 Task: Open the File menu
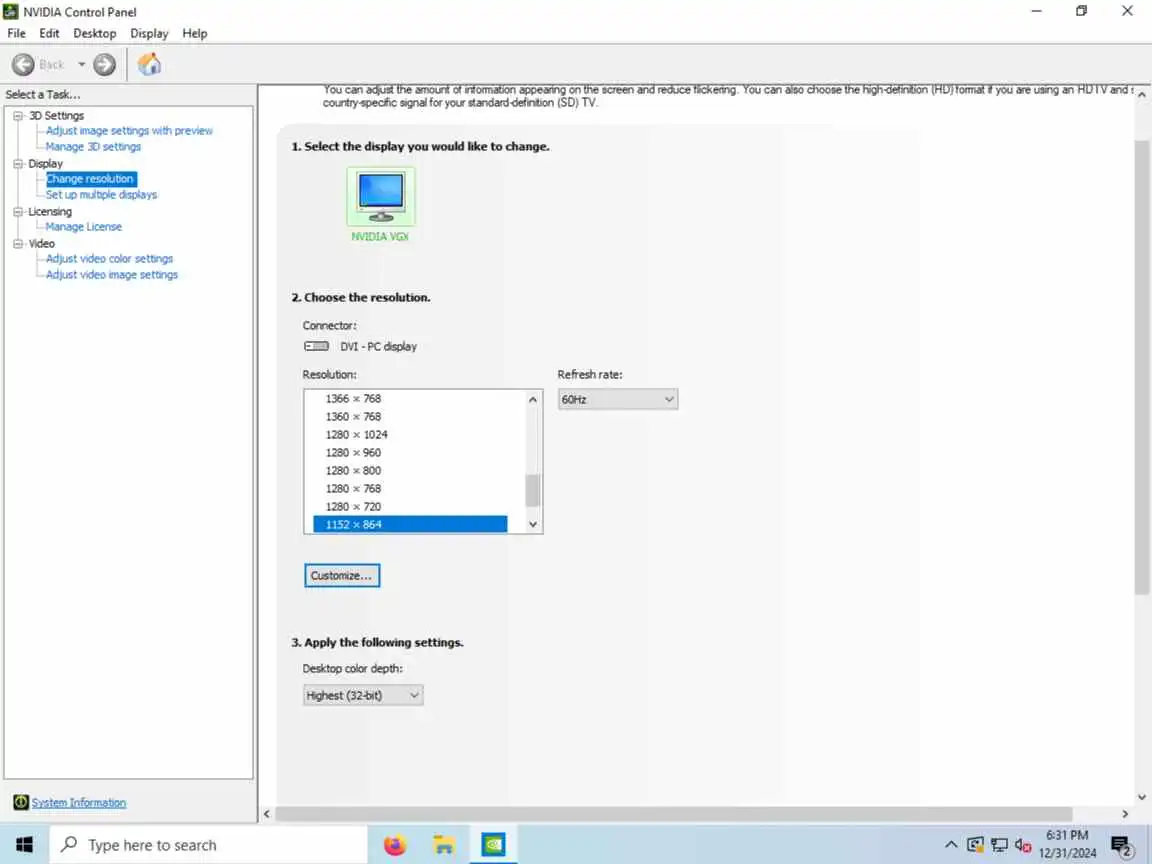(16, 33)
